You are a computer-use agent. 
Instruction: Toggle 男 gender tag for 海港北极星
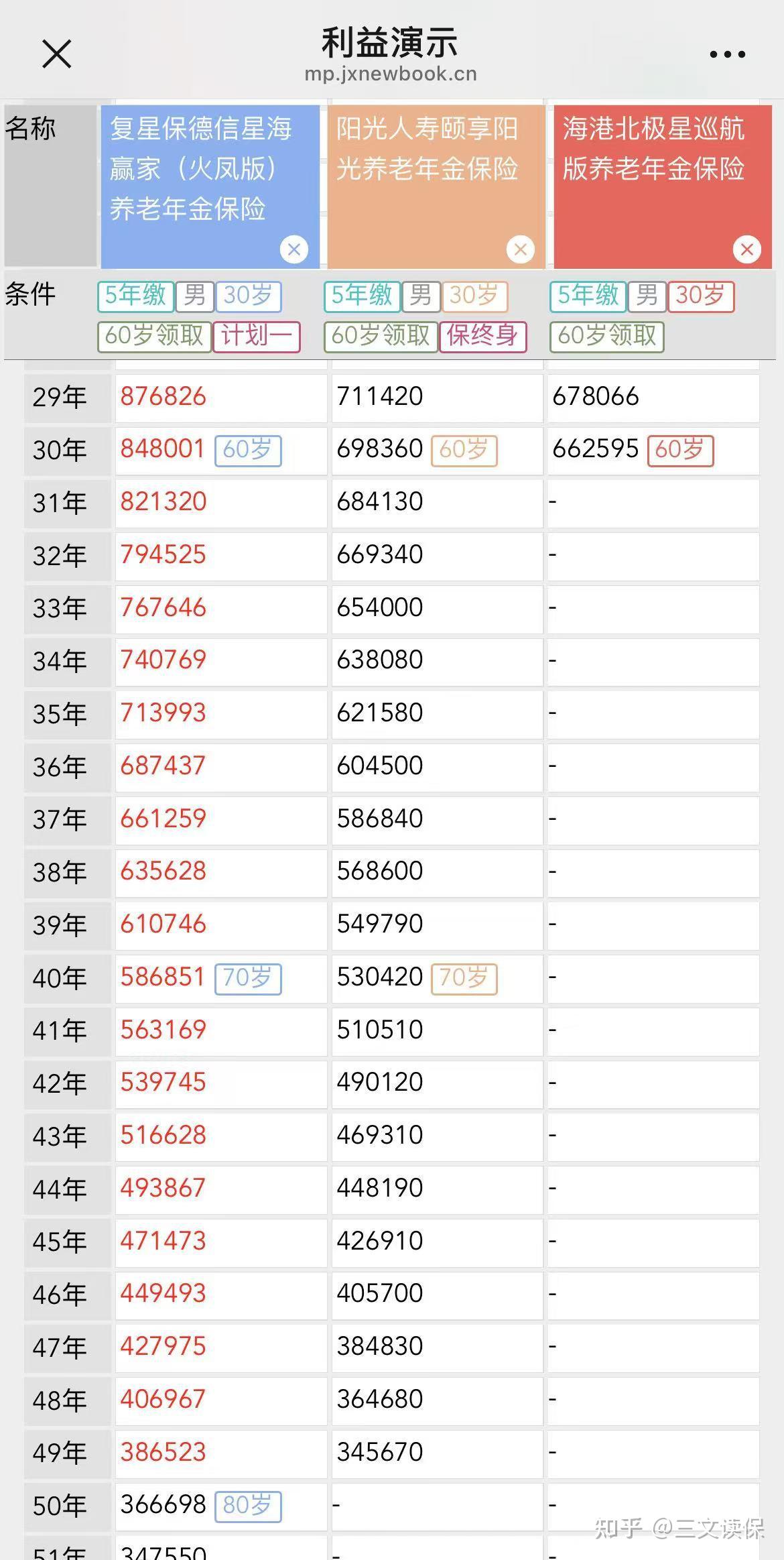pyautogui.click(x=647, y=296)
